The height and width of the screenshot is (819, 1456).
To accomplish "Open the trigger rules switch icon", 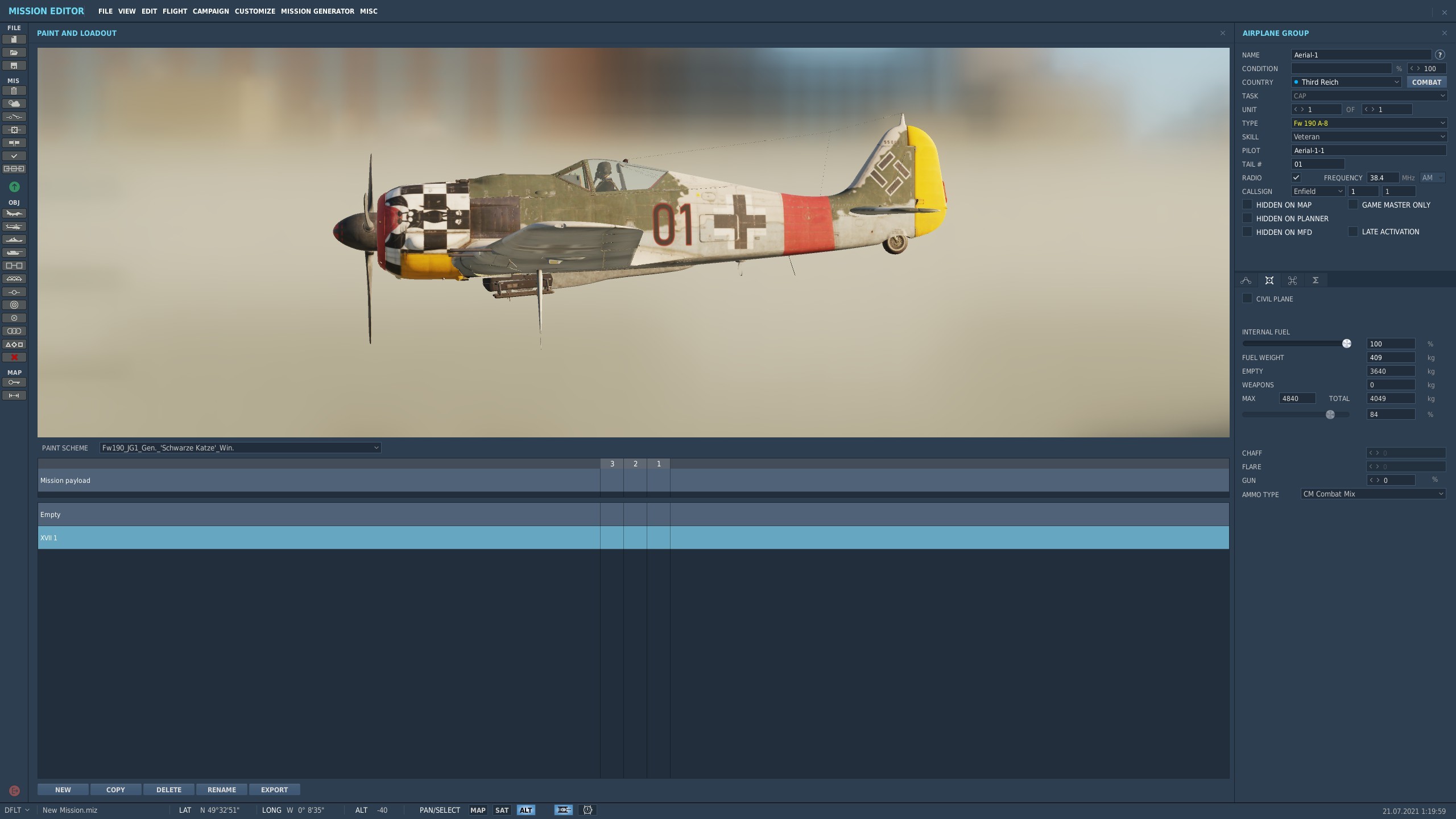I will click(x=14, y=117).
